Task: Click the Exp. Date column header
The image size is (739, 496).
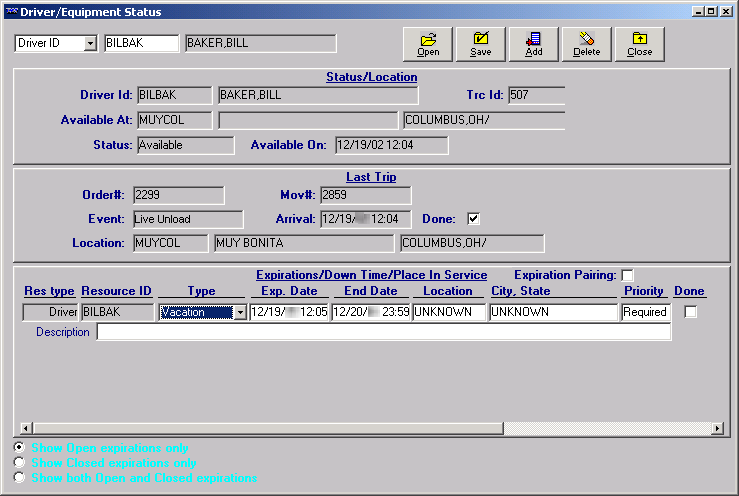Action: coord(289,291)
